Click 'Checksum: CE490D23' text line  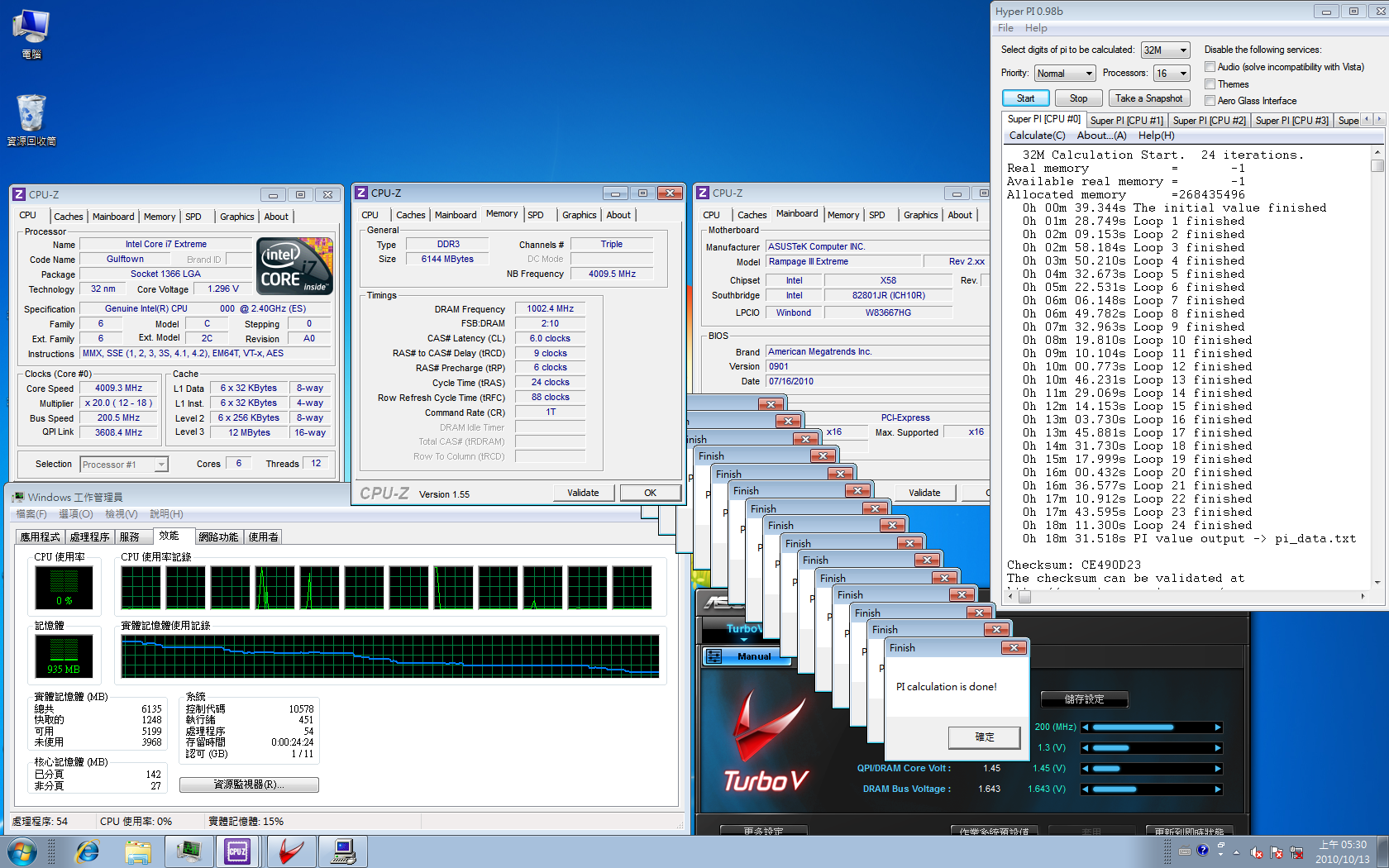[1074, 565]
